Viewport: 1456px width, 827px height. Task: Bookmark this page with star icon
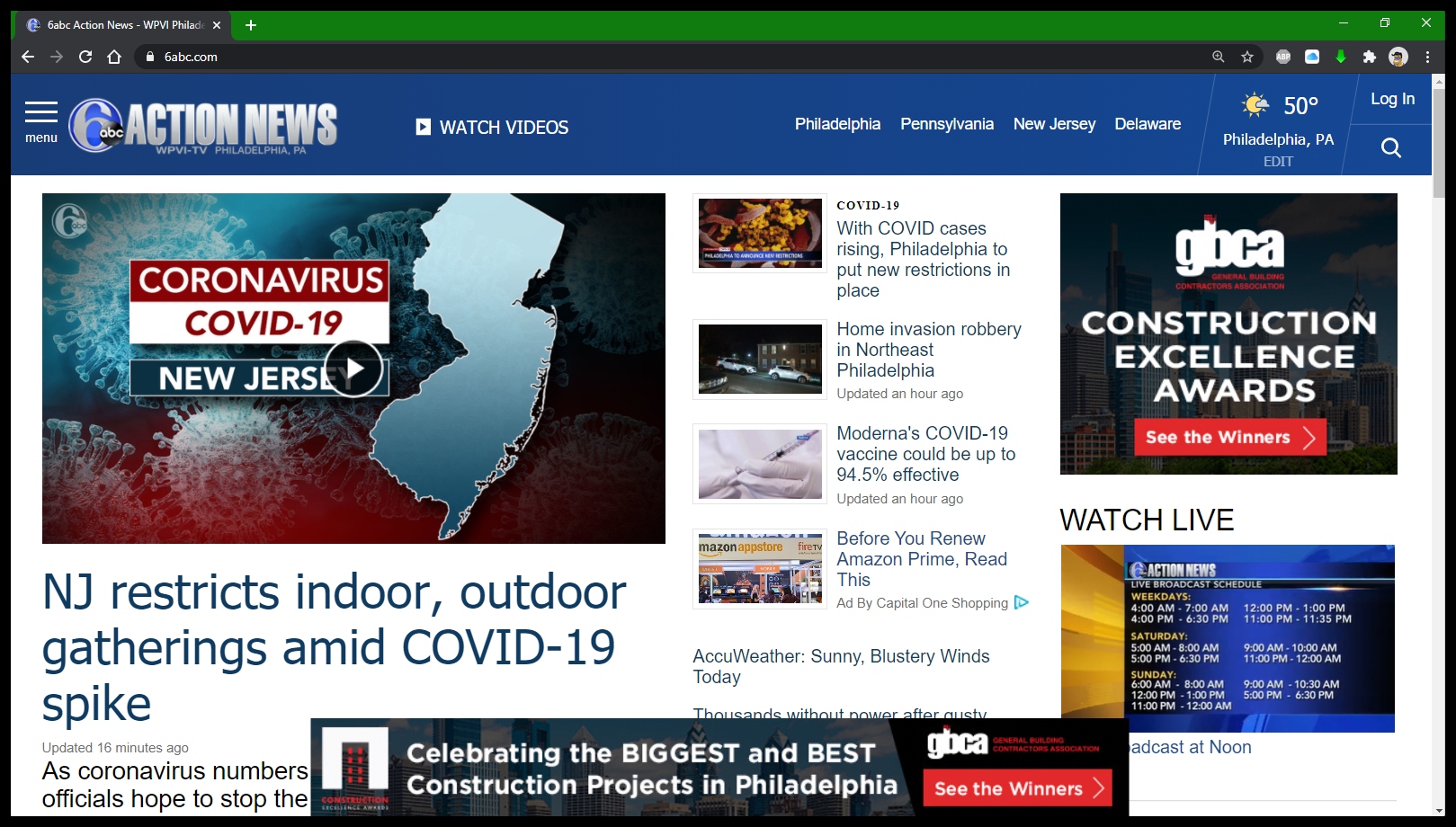click(x=1247, y=57)
